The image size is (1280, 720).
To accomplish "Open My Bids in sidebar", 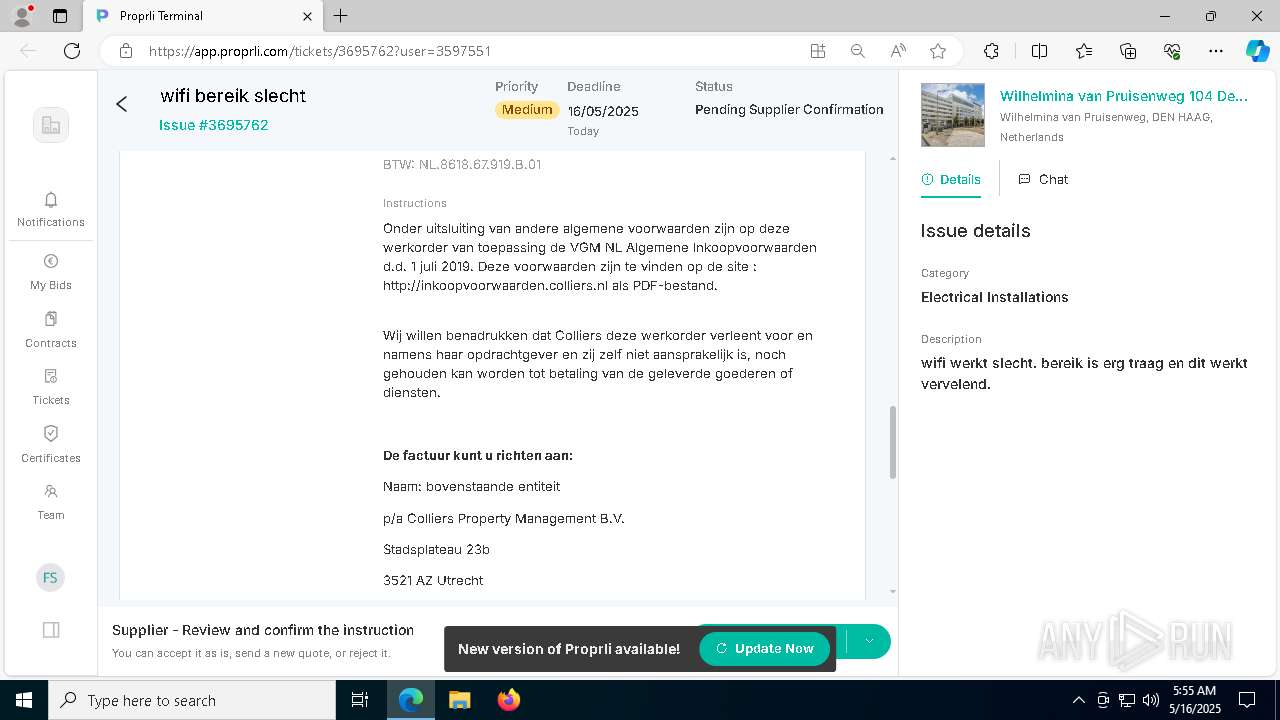I will [x=51, y=271].
